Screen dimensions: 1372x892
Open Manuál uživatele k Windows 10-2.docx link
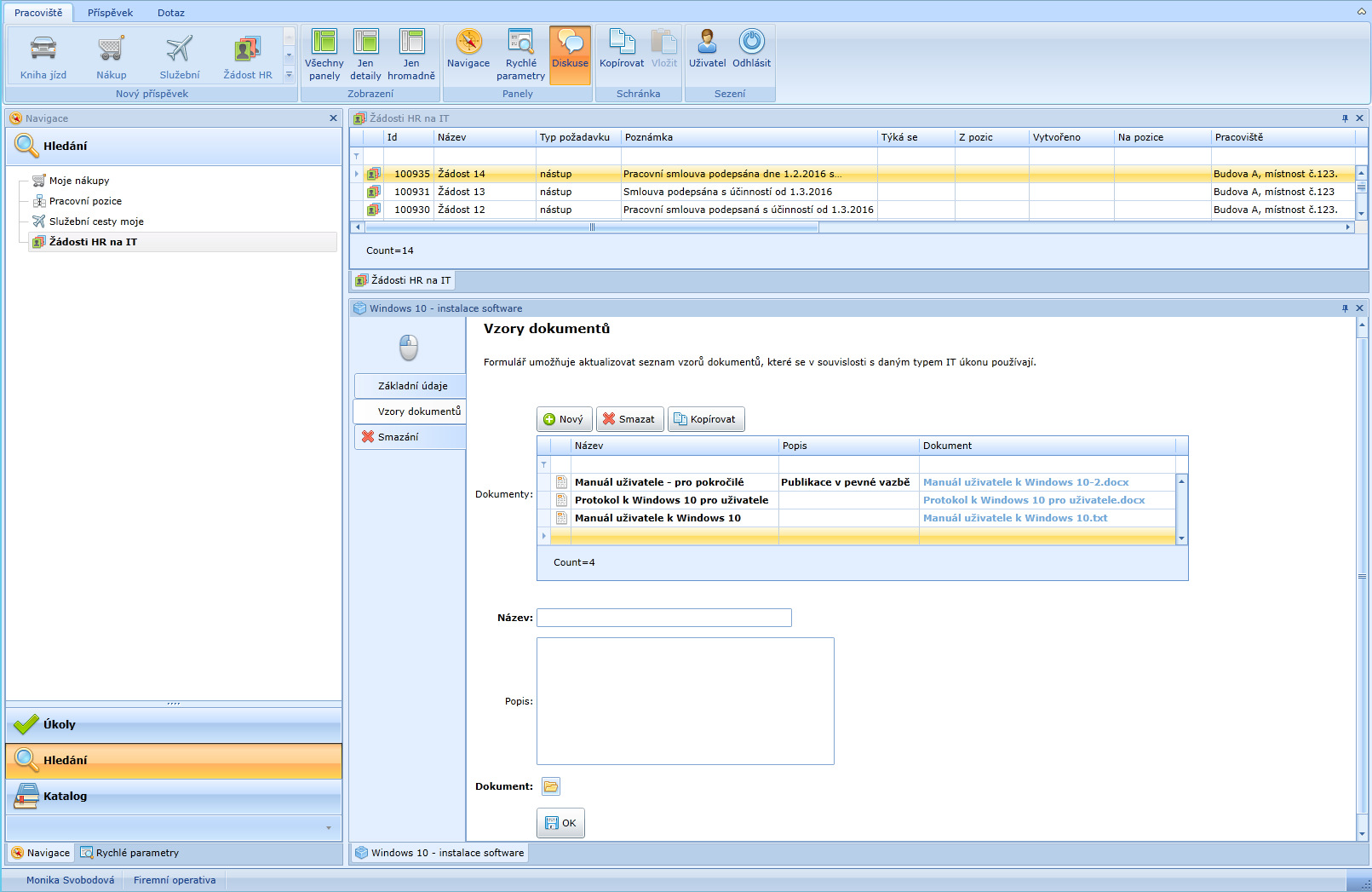pos(1025,482)
